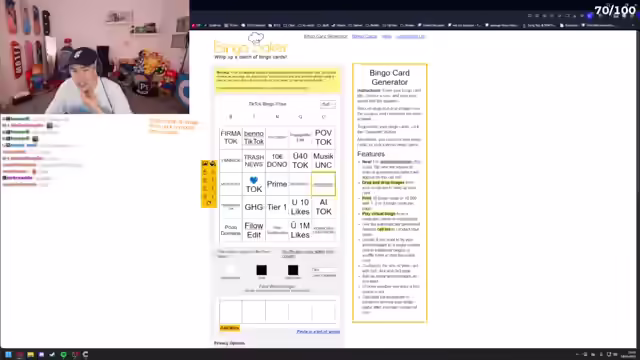Click the Bingo Baker logo
Screen dimensions: 640x360
(250, 45)
